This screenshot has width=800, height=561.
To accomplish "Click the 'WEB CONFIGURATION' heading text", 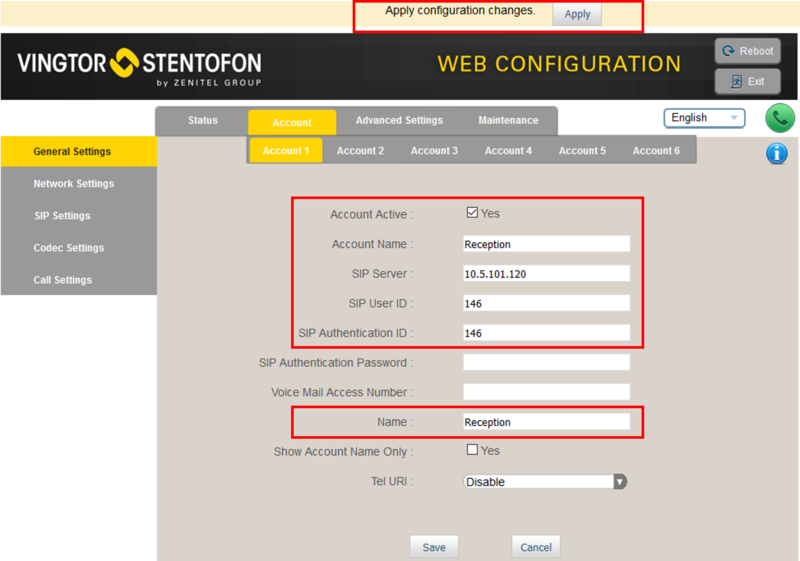I will pos(559,64).
